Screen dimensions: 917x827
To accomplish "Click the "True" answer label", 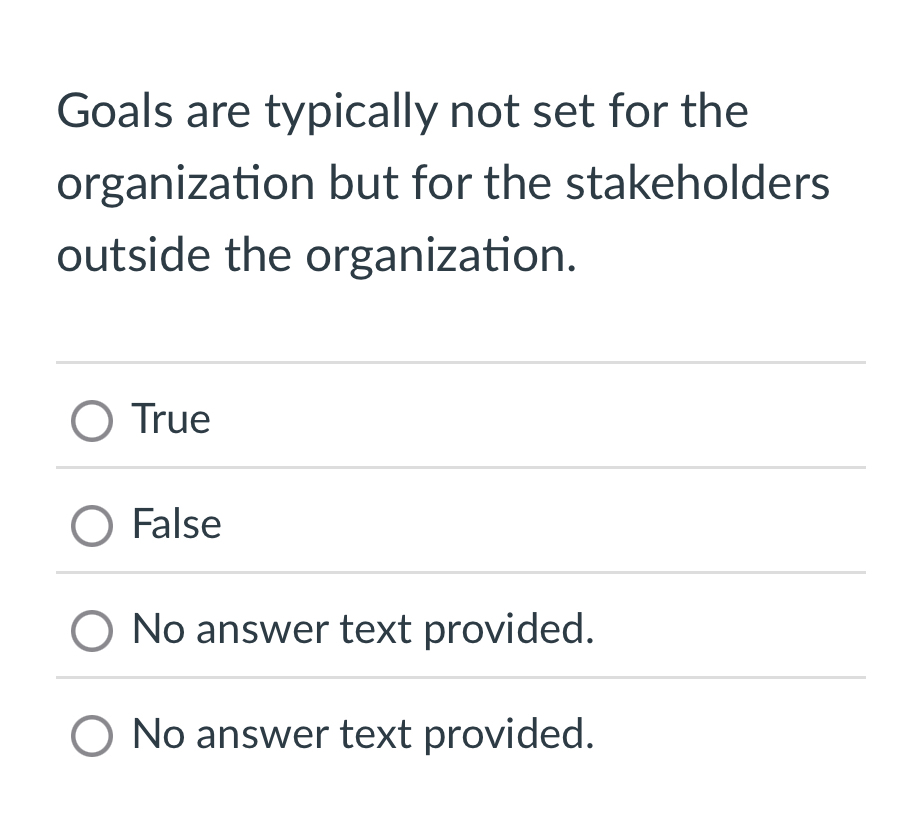I will click(171, 419).
